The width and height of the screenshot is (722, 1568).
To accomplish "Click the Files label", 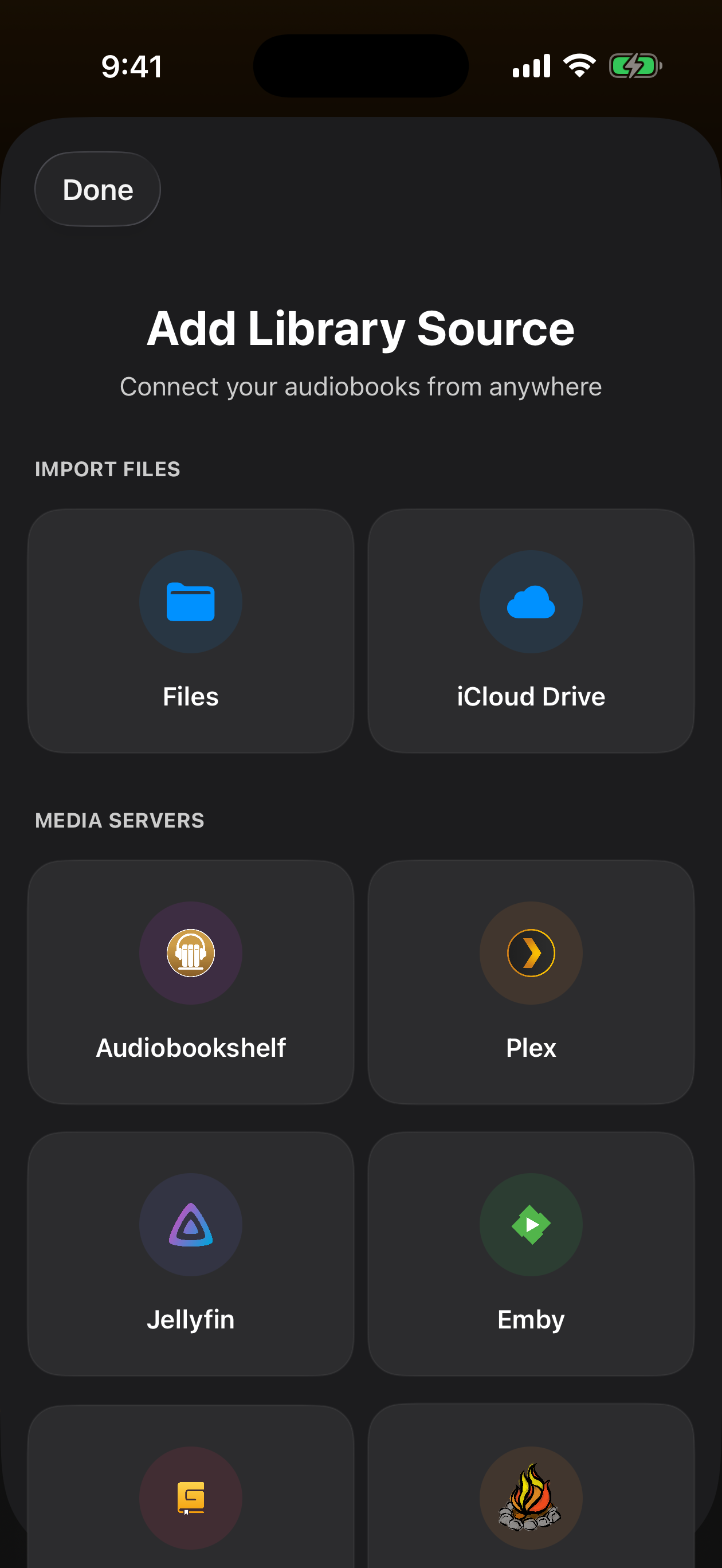I will tap(191, 696).
